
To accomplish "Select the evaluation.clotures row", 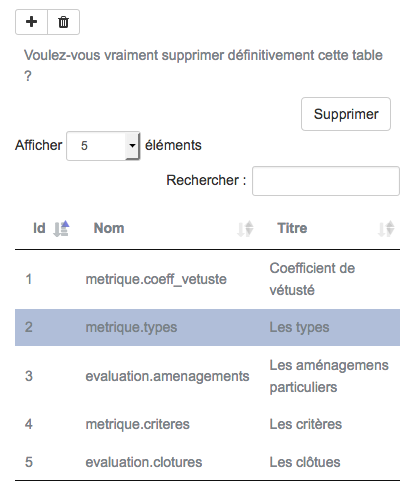I will [207, 462].
